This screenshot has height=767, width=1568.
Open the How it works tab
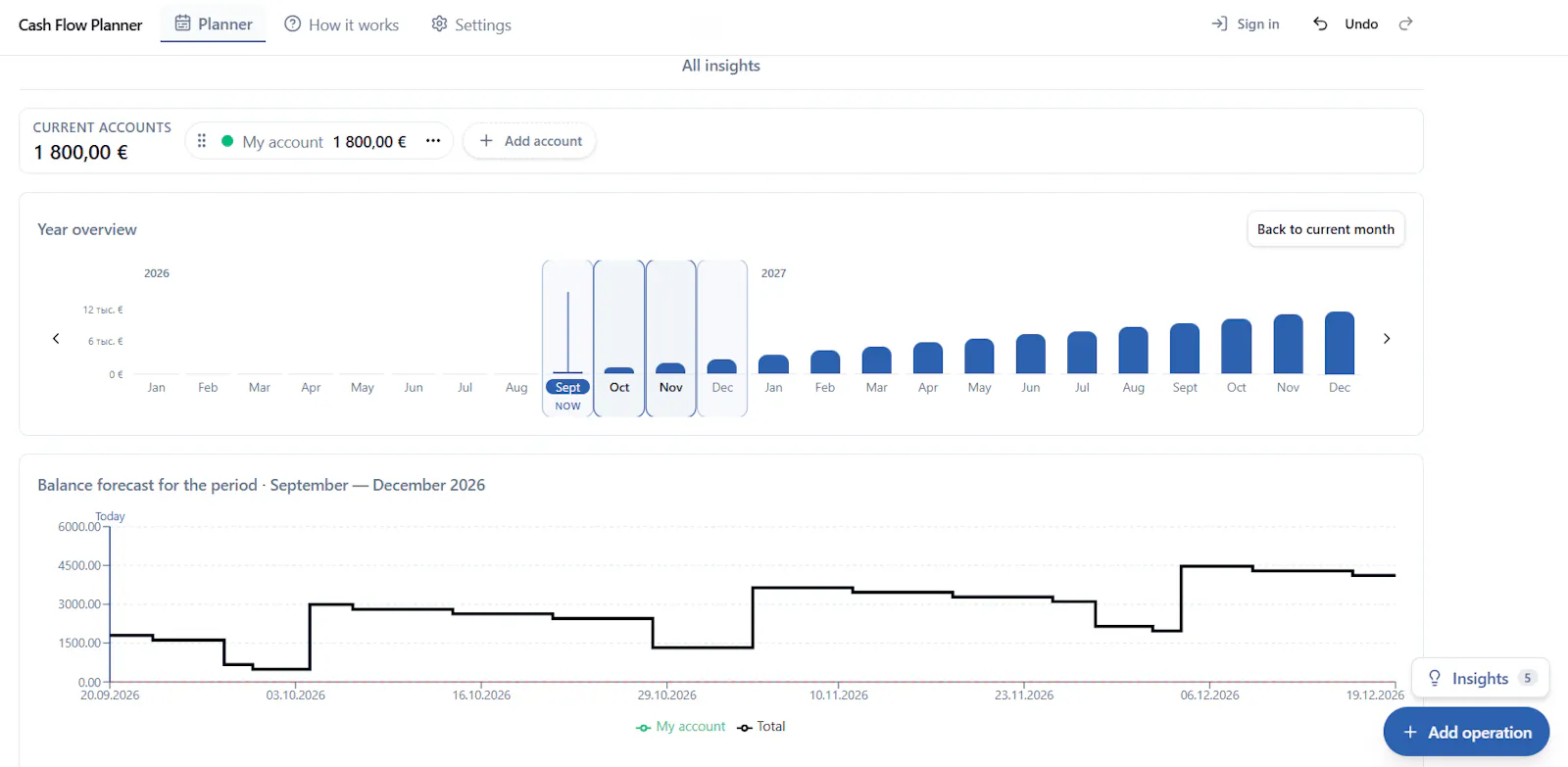click(341, 24)
